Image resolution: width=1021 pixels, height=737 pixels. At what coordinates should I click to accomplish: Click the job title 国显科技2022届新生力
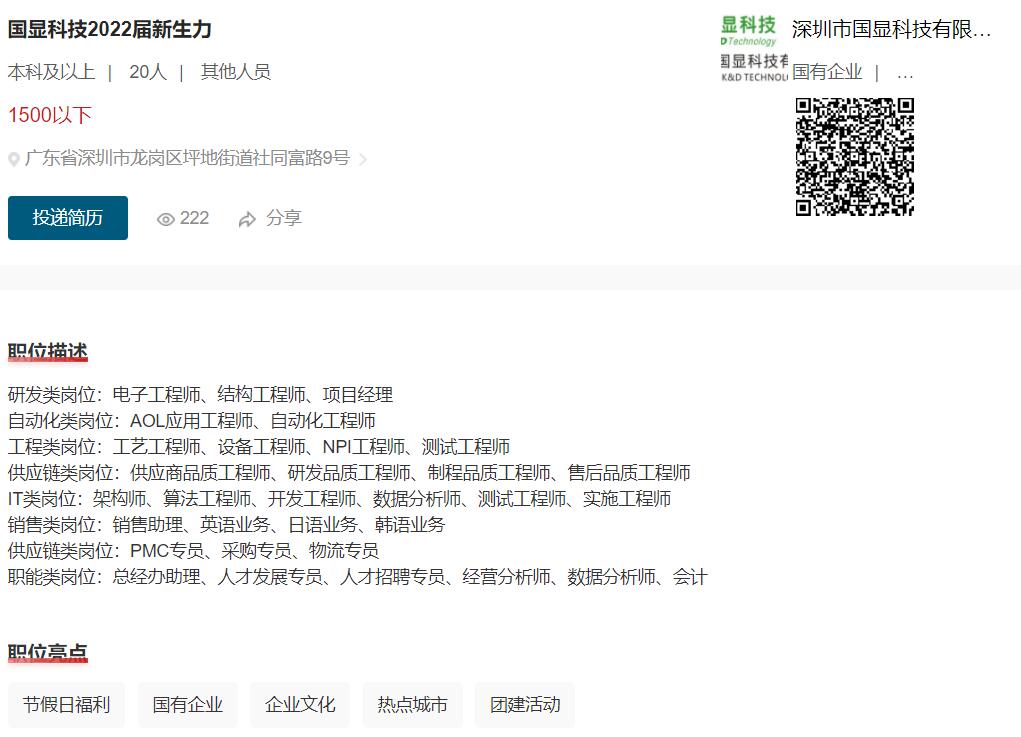tap(109, 29)
